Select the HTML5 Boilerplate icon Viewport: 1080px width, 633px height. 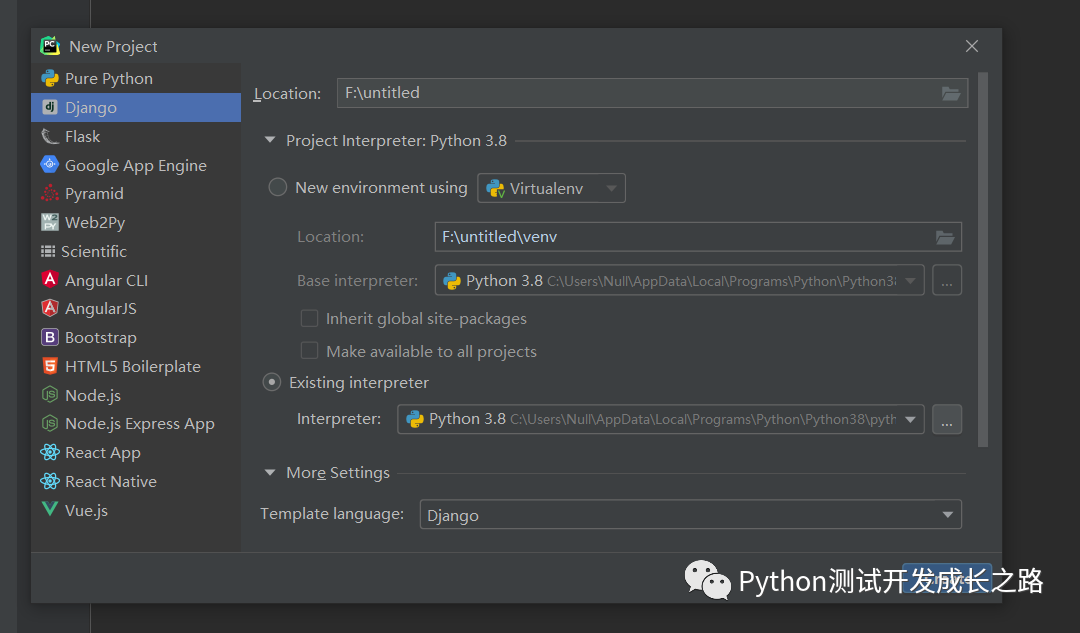(49, 367)
